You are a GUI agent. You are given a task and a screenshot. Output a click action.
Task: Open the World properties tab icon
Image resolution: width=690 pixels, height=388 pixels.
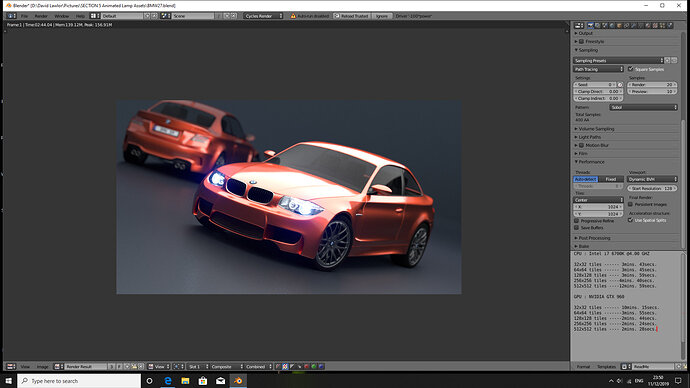(612, 26)
